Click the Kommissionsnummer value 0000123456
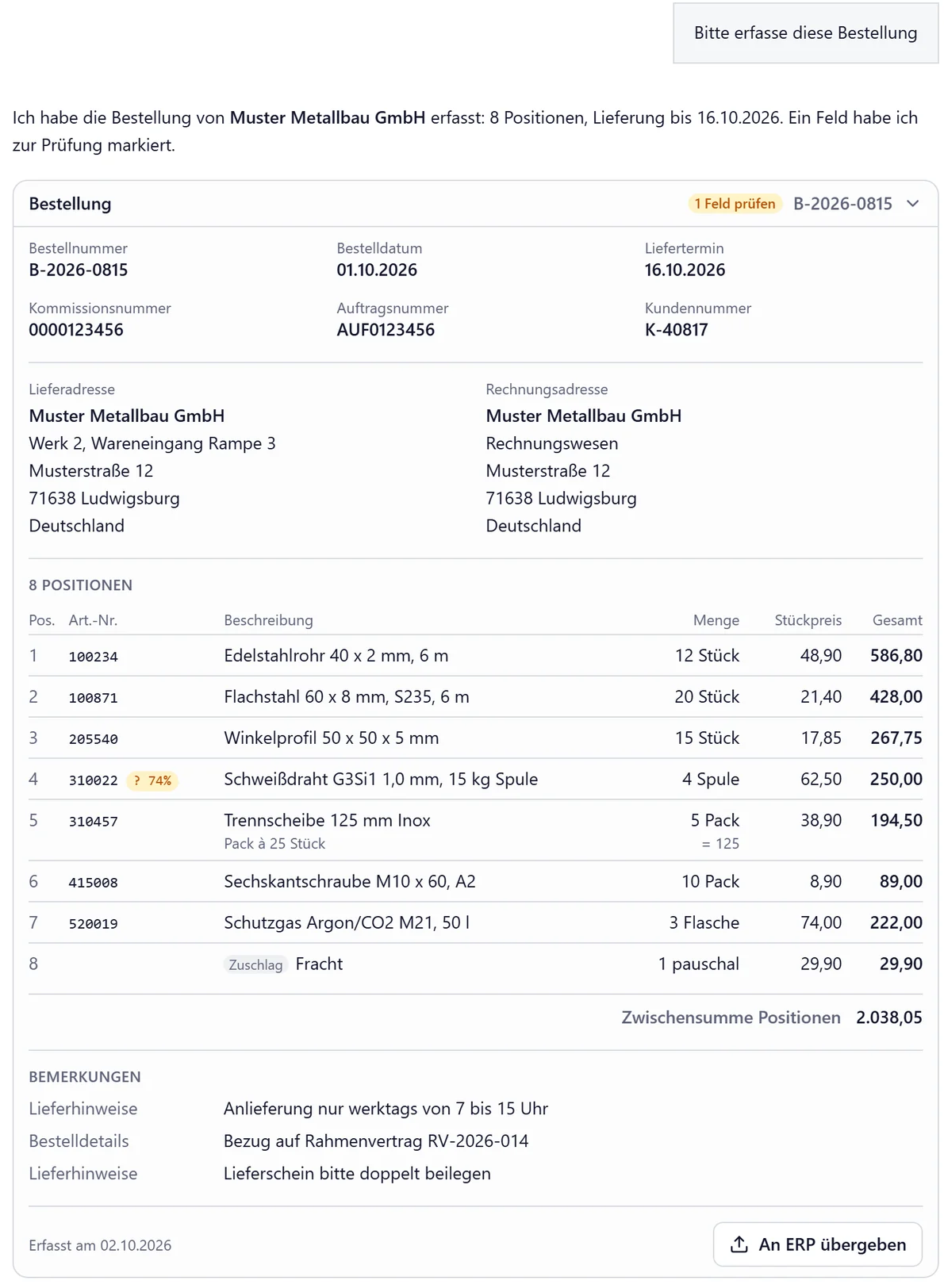The image size is (944, 1288). [x=76, y=330]
